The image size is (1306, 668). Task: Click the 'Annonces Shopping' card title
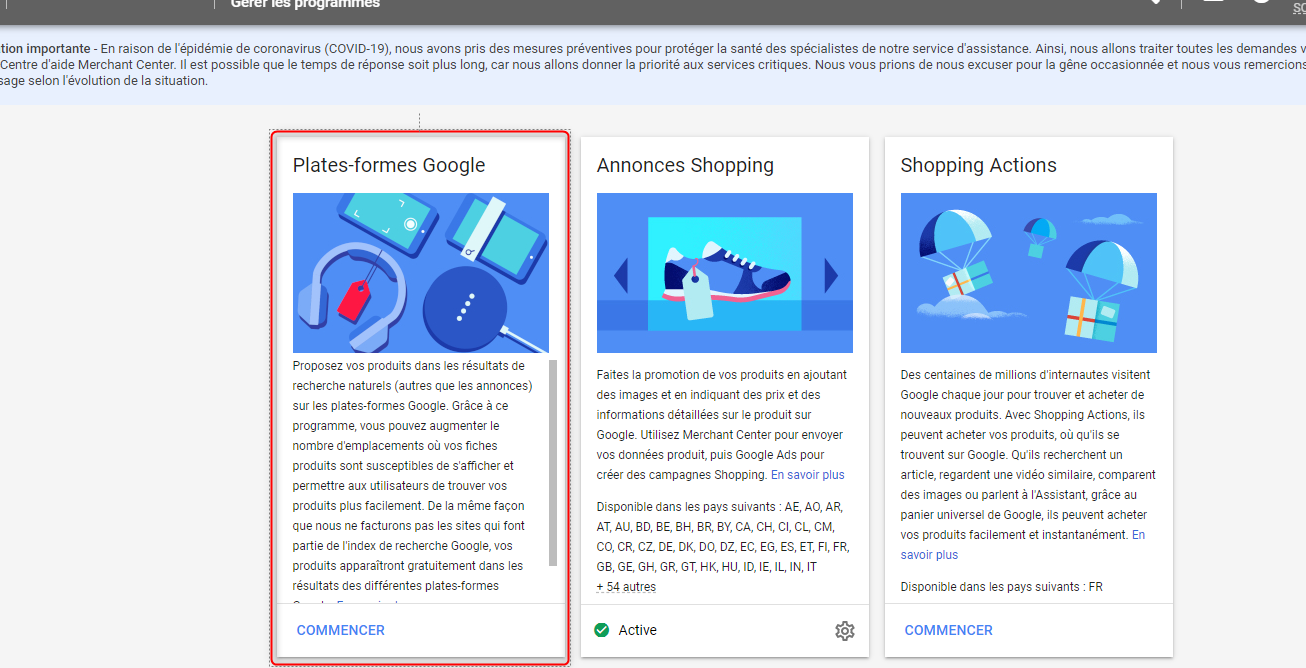coord(685,166)
